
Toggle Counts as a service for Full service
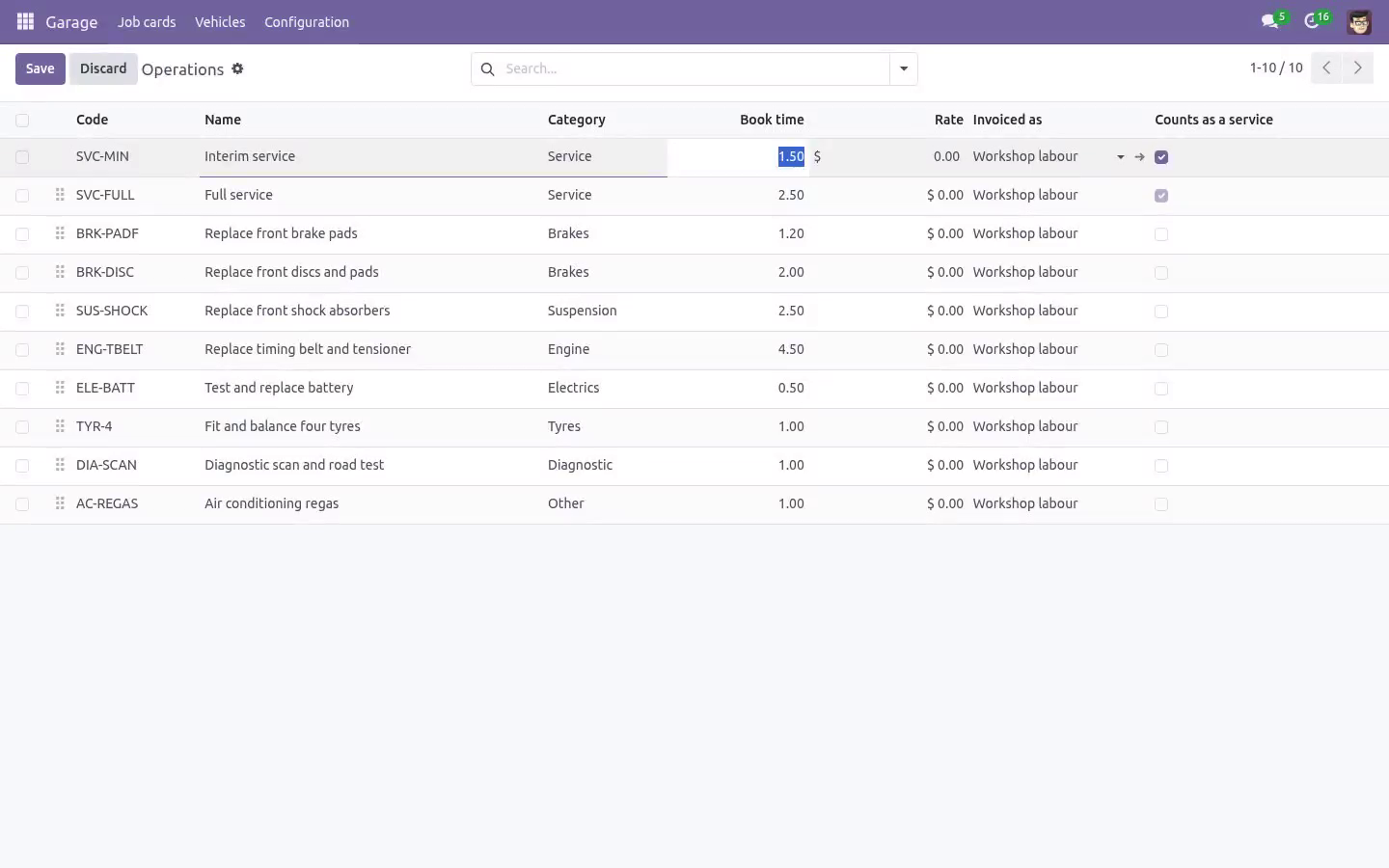coord(1161,196)
